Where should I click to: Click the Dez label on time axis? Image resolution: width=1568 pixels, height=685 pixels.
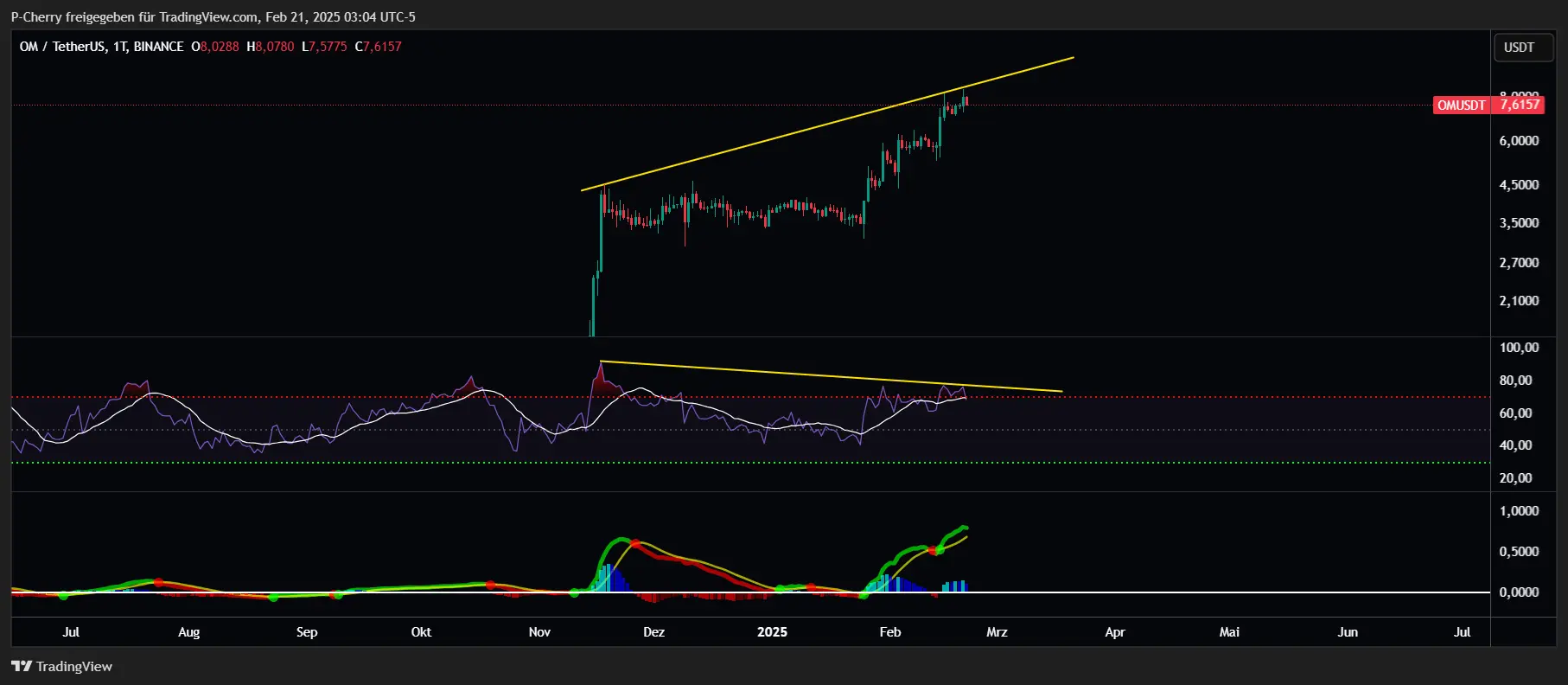point(654,632)
